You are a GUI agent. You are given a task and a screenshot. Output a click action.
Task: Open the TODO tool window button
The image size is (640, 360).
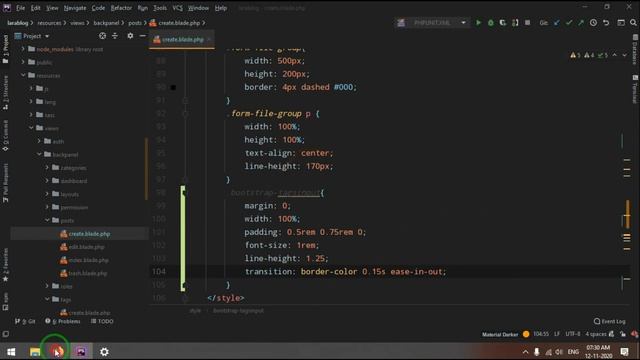(102, 321)
